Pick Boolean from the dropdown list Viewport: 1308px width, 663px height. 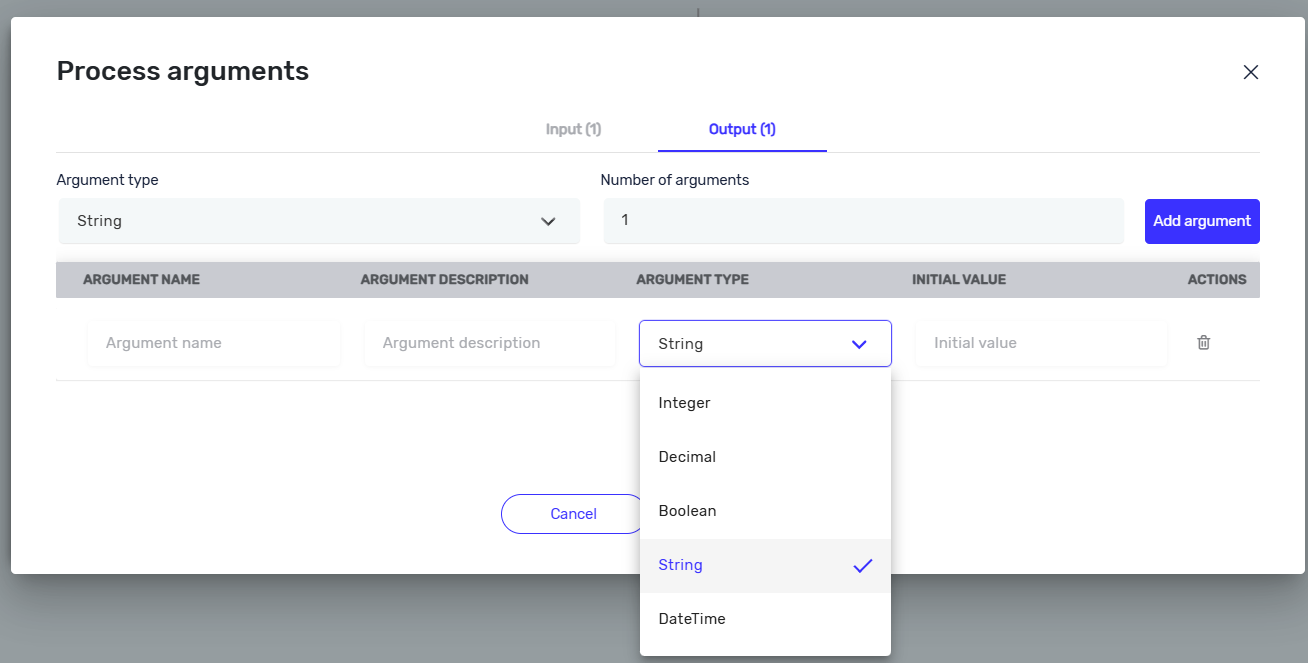(687, 511)
